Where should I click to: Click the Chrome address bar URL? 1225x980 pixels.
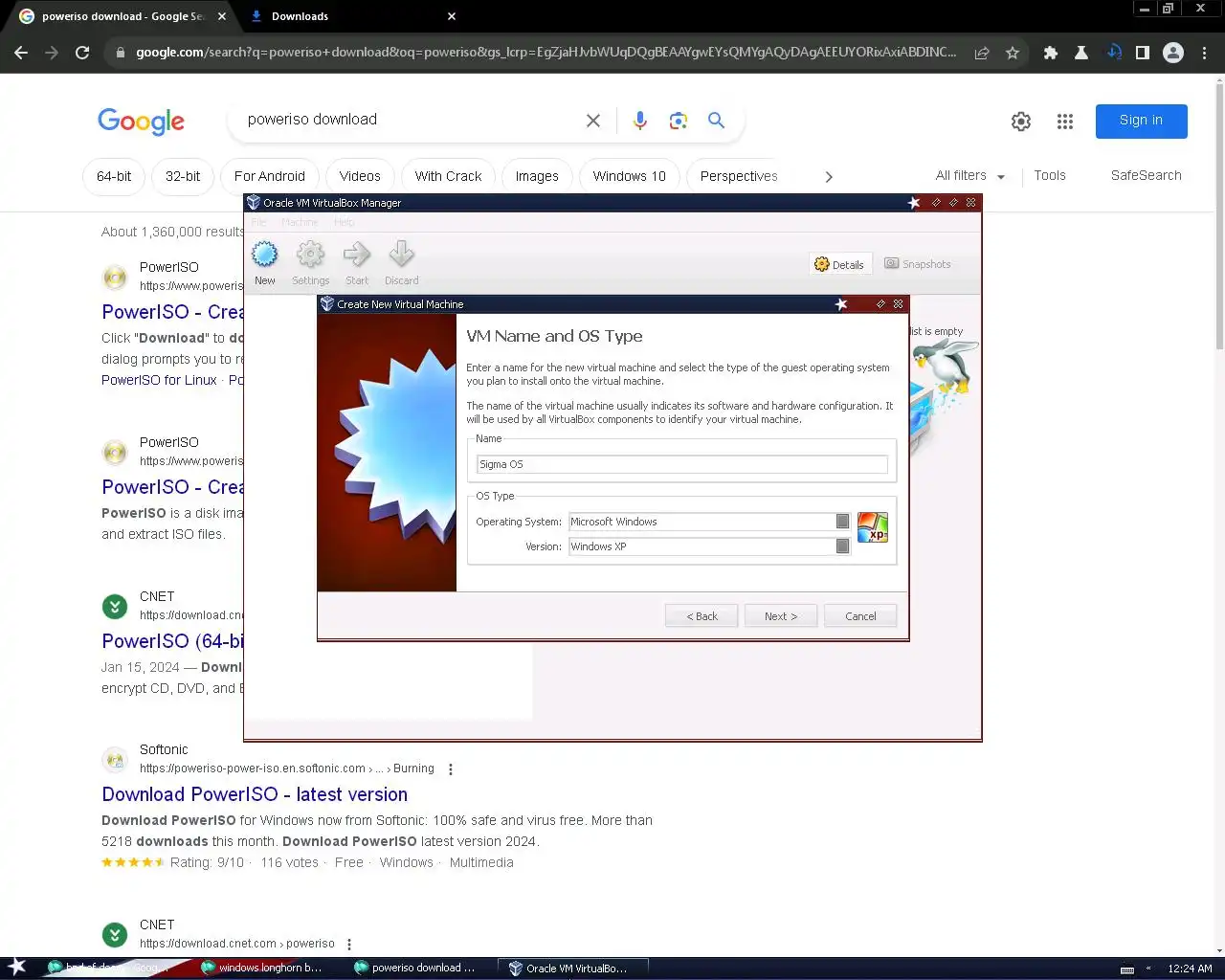point(546,53)
